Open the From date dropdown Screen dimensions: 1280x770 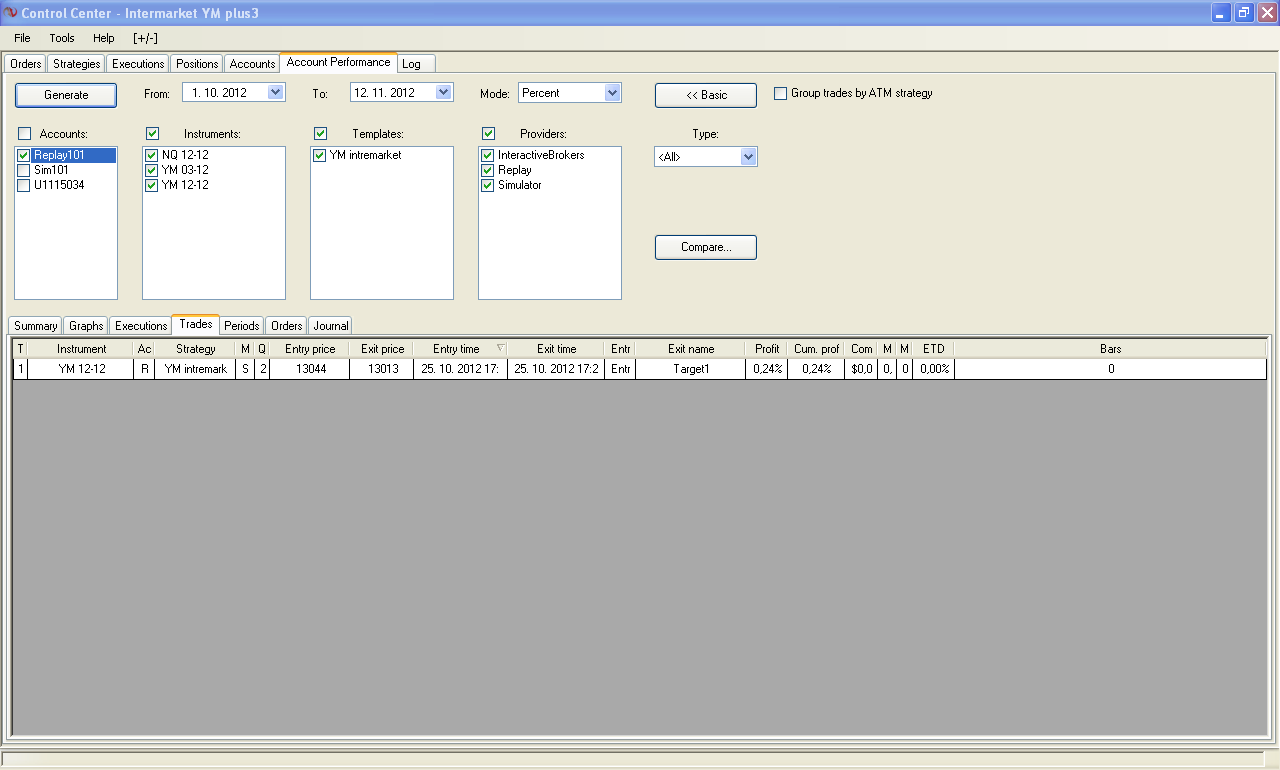[x=276, y=92]
